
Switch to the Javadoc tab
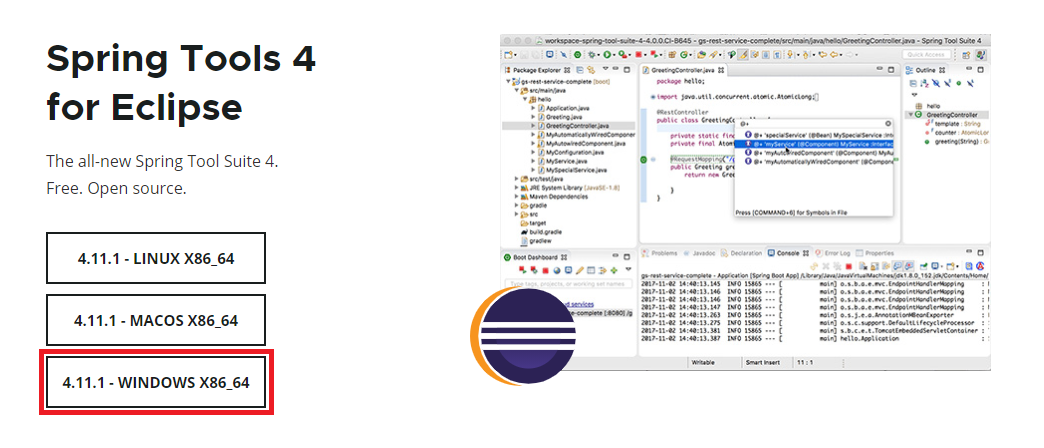(699, 253)
